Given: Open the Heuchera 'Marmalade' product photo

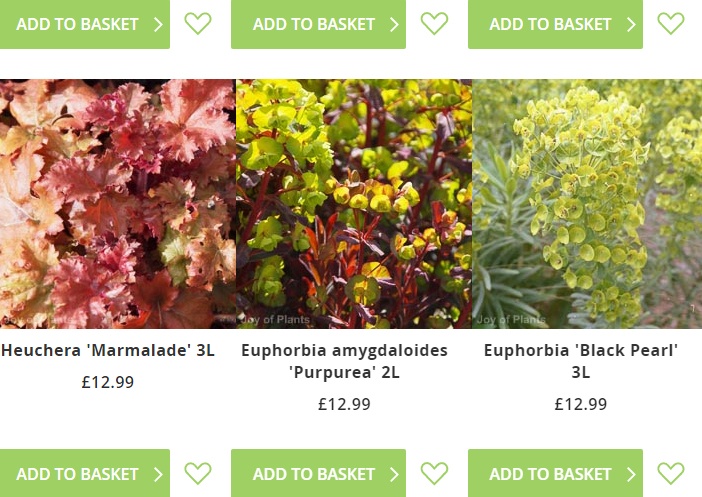Looking at the screenshot, I should (x=118, y=204).
